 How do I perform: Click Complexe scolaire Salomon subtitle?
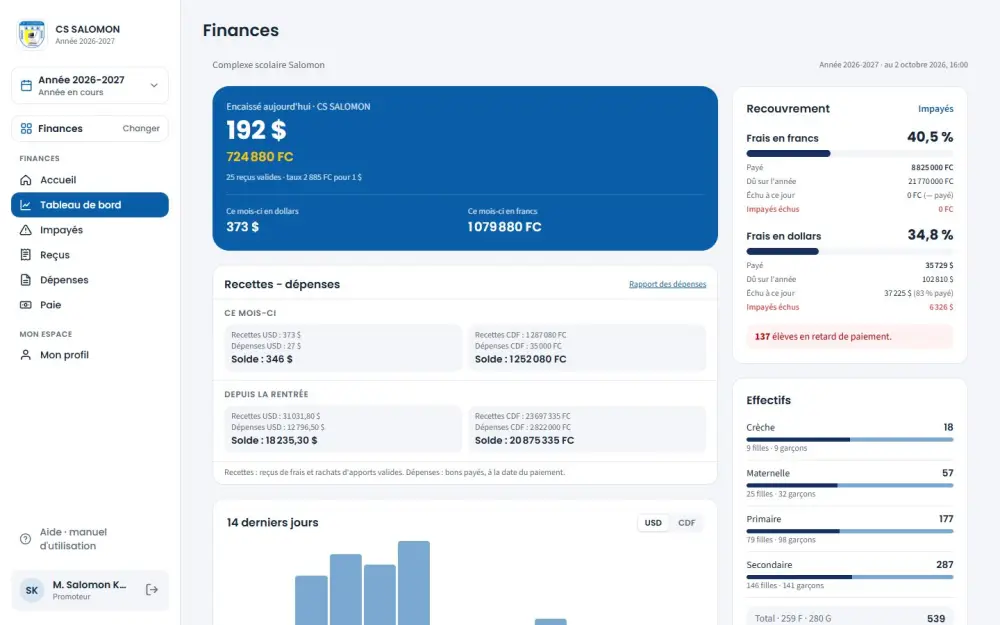pyautogui.click(x=268, y=65)
